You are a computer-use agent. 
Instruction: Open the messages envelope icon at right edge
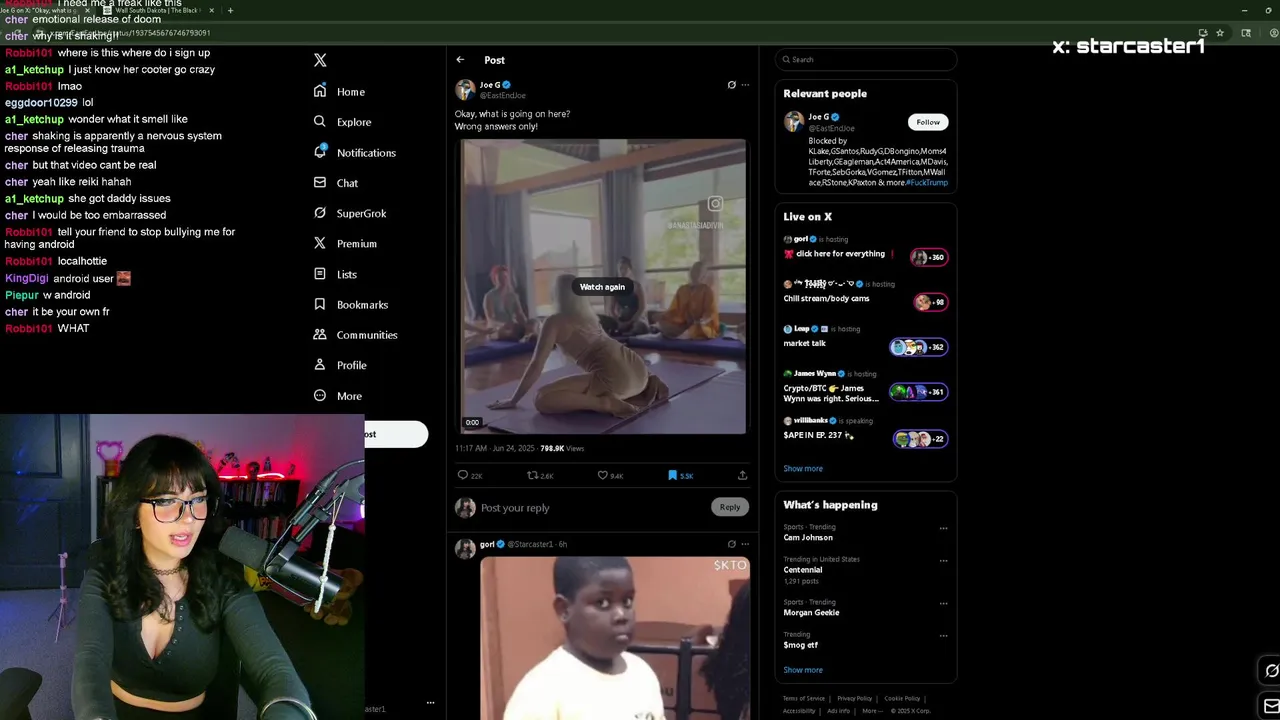pyautogui.click(x=1271, y=706)
